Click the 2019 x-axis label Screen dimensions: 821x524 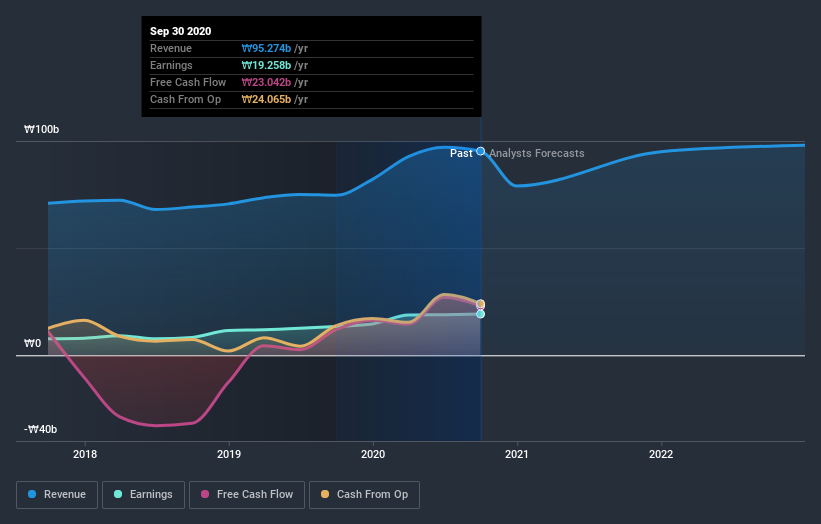pos(229,454)
